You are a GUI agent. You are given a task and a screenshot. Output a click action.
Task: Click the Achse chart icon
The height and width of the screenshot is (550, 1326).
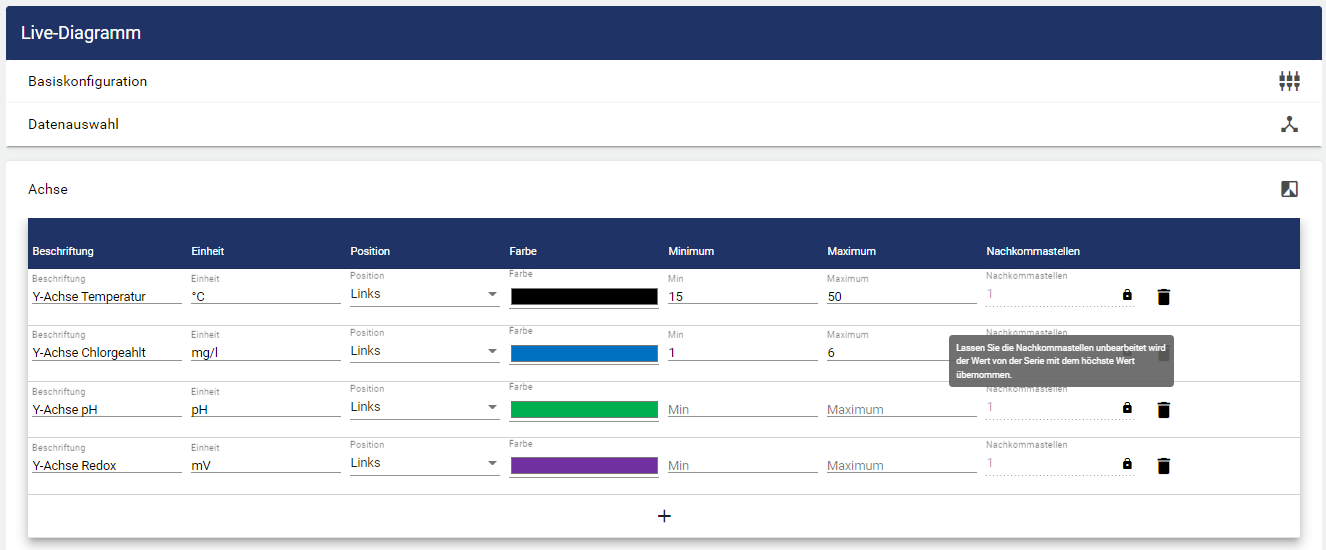tap(1289, 189)
